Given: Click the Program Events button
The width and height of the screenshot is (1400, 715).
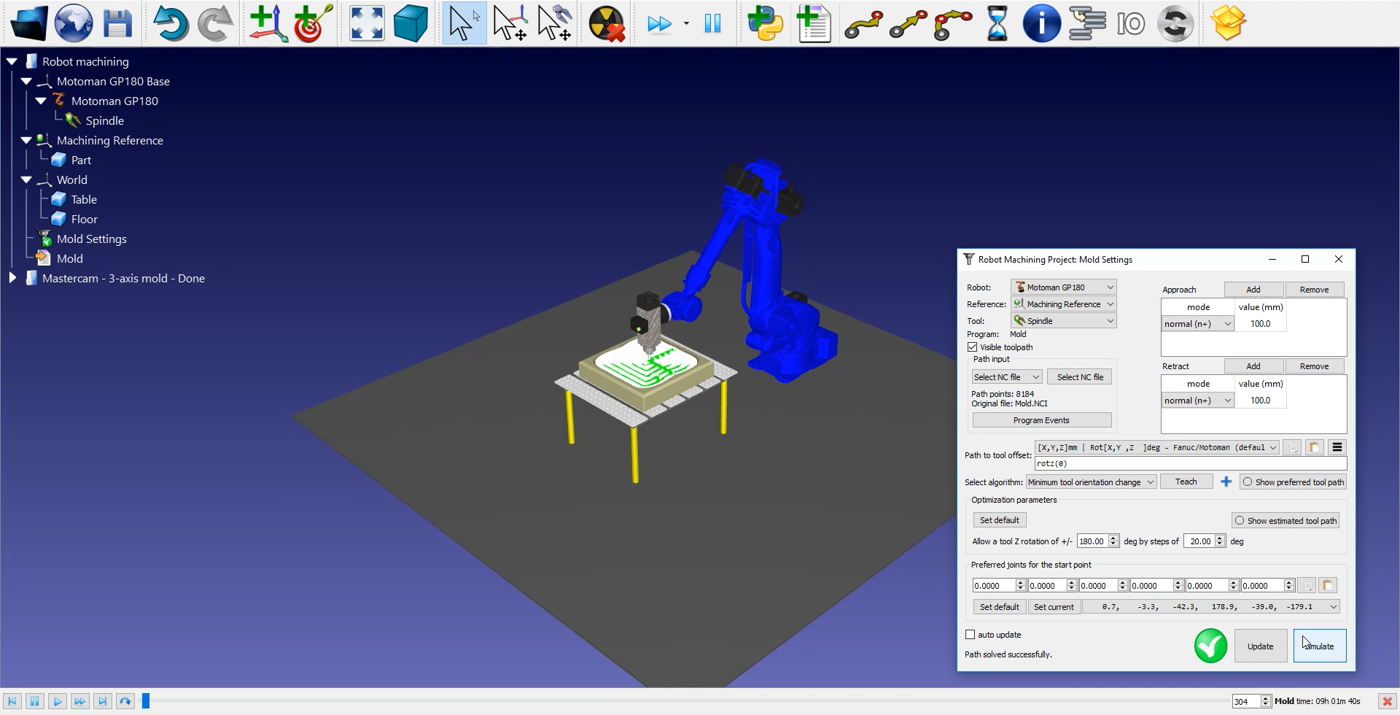Looking at the screenshot, I should pyautogui.click(x=1041, y=419).
